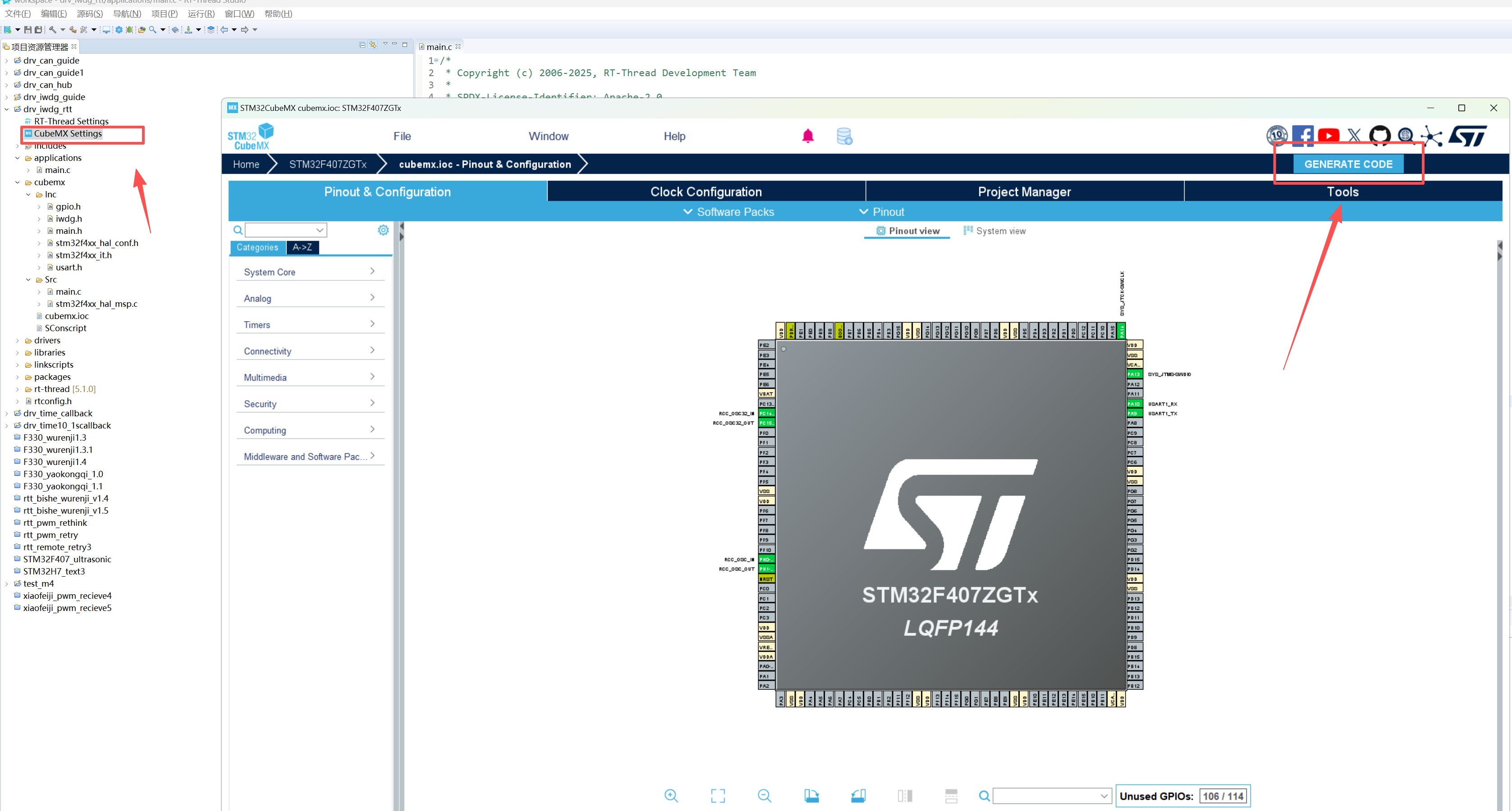Switch to Clock Configuration tab

coord(706,192)
